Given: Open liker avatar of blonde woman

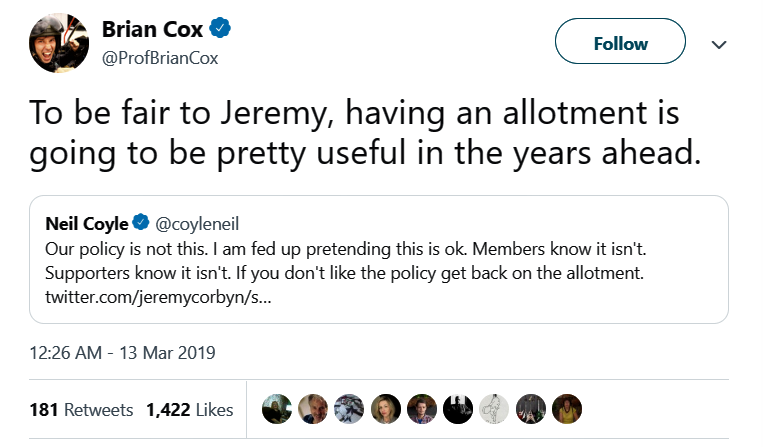Looking at the screenshot, I should click(x=385, y=408).
